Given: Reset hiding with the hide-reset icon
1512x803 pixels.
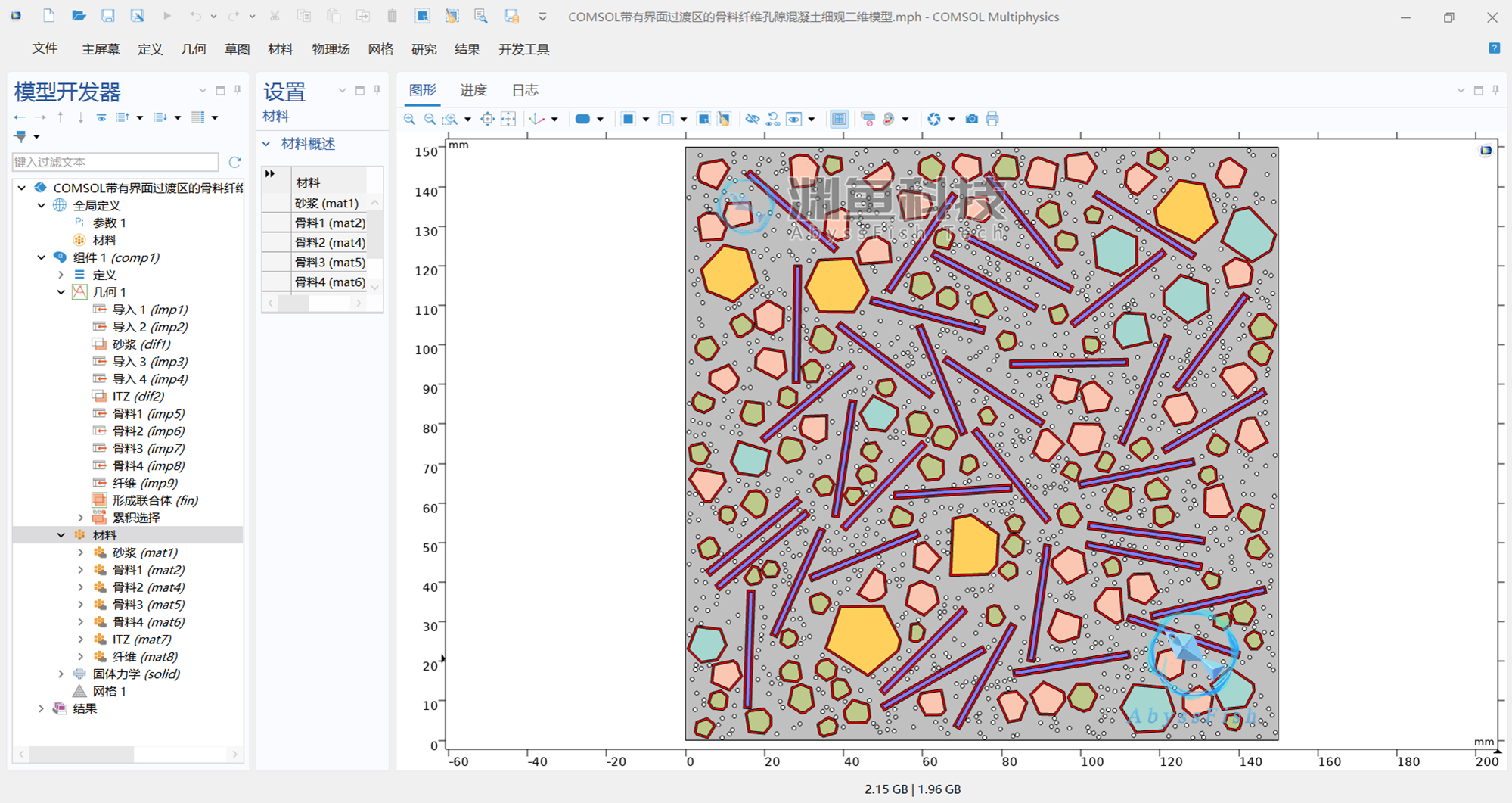Looking at the screenshot, I should pyautogui.click(x=773, y=119).
